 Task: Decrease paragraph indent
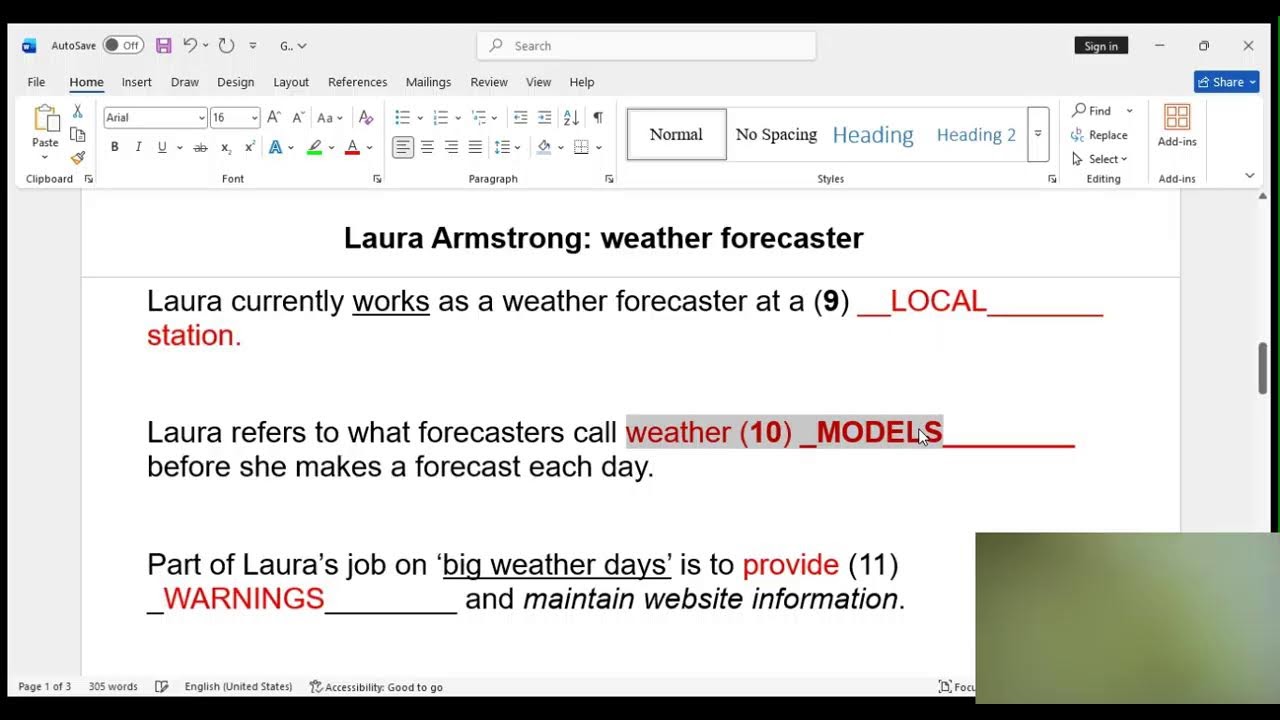point(520,118)
